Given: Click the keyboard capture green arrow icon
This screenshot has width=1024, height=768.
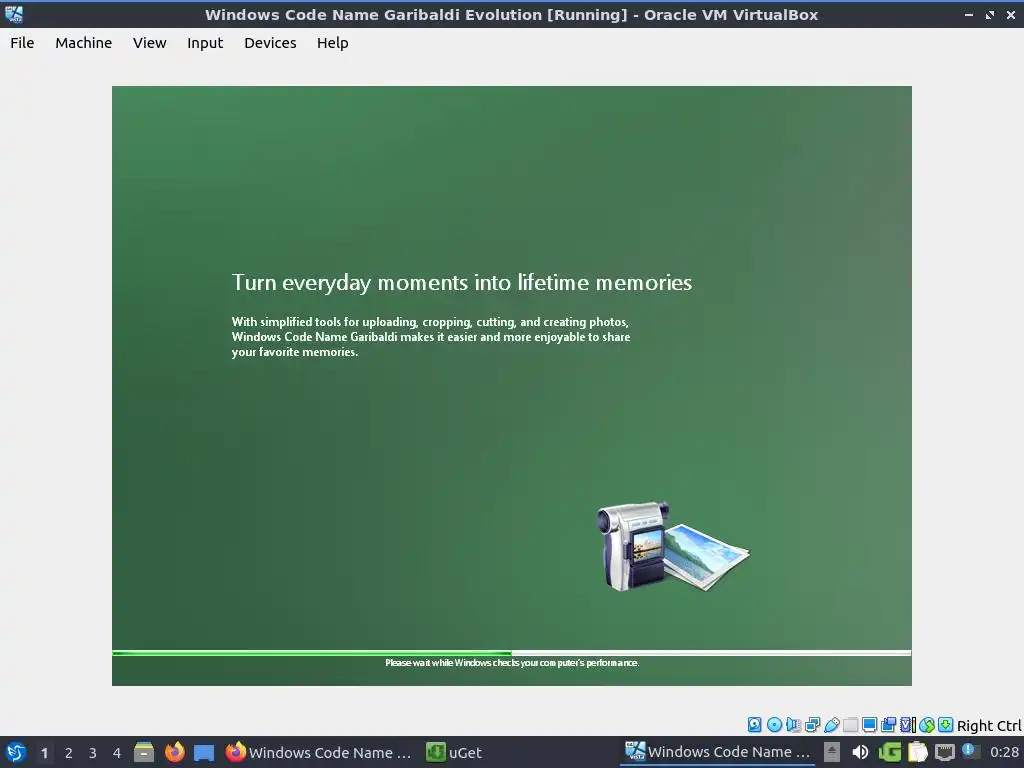Looking at the screenshot, I should click(946, 724).
